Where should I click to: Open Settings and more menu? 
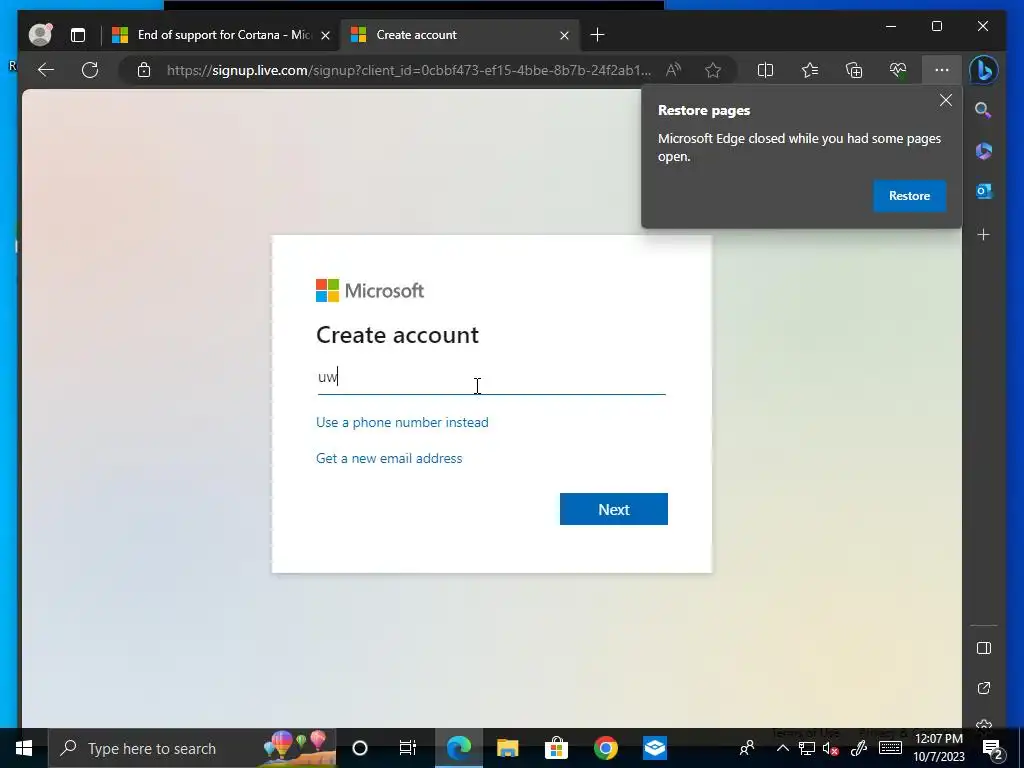[x=942, y=70]
